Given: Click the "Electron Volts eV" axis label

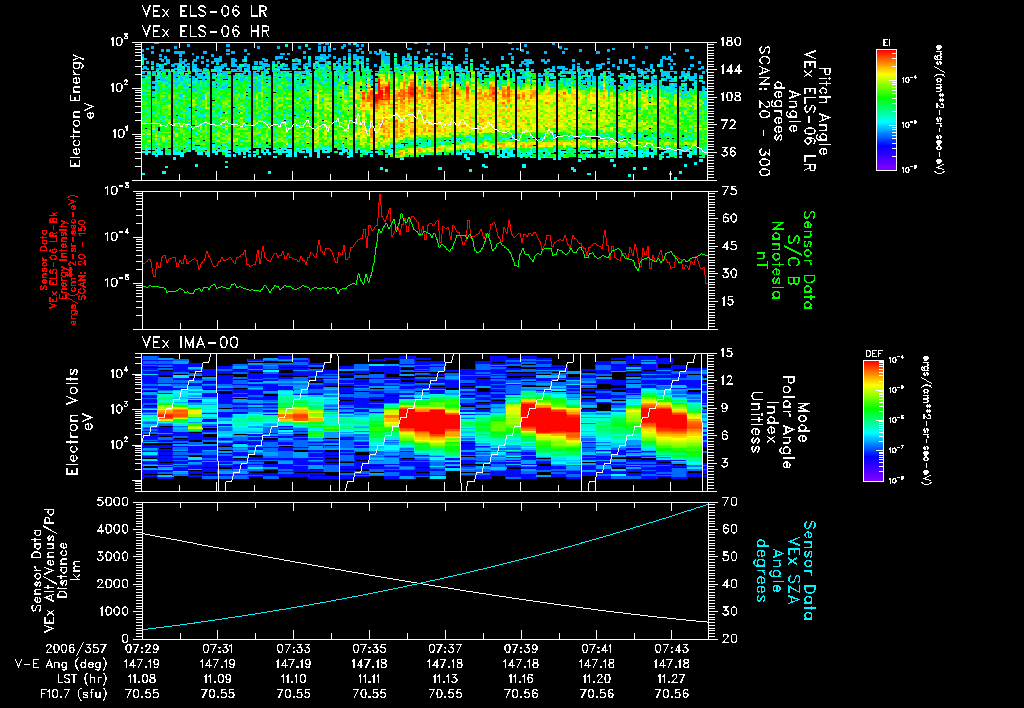Looking at the screenshot, I should click(x=79, y=422).
